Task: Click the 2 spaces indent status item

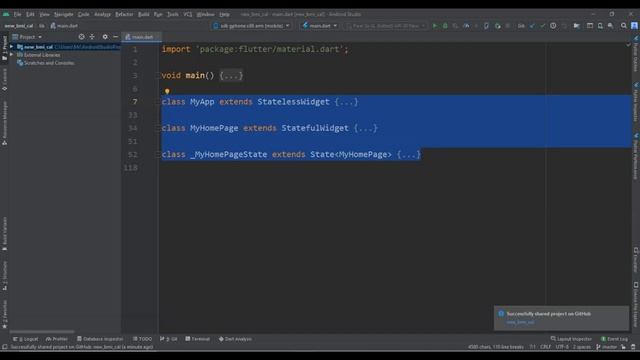Action: point(582,347)
